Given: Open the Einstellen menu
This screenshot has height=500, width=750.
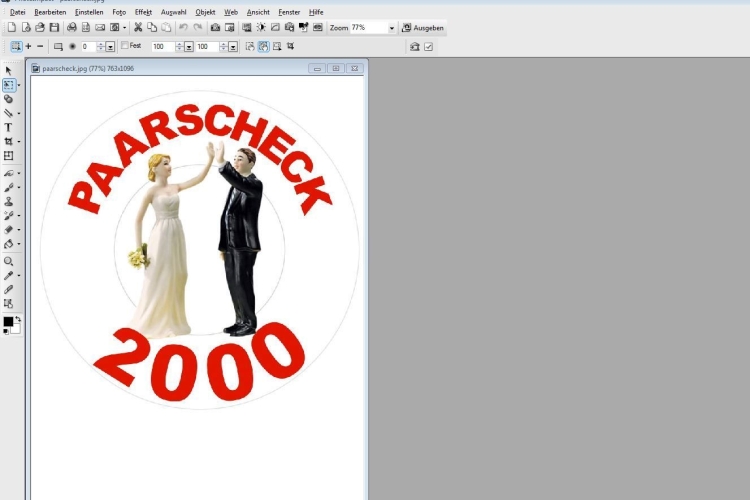Looking at the screenshot, I should tap(89, 12).
